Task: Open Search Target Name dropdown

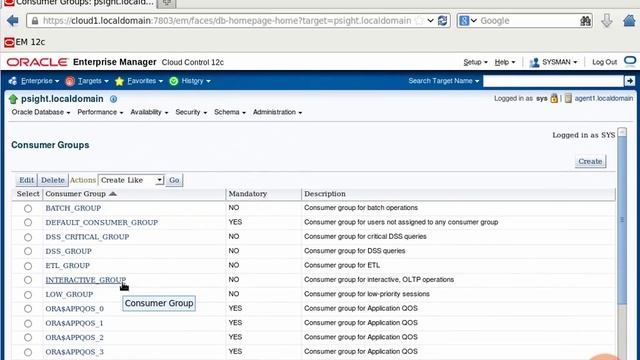Action: [x=444, y=81]
